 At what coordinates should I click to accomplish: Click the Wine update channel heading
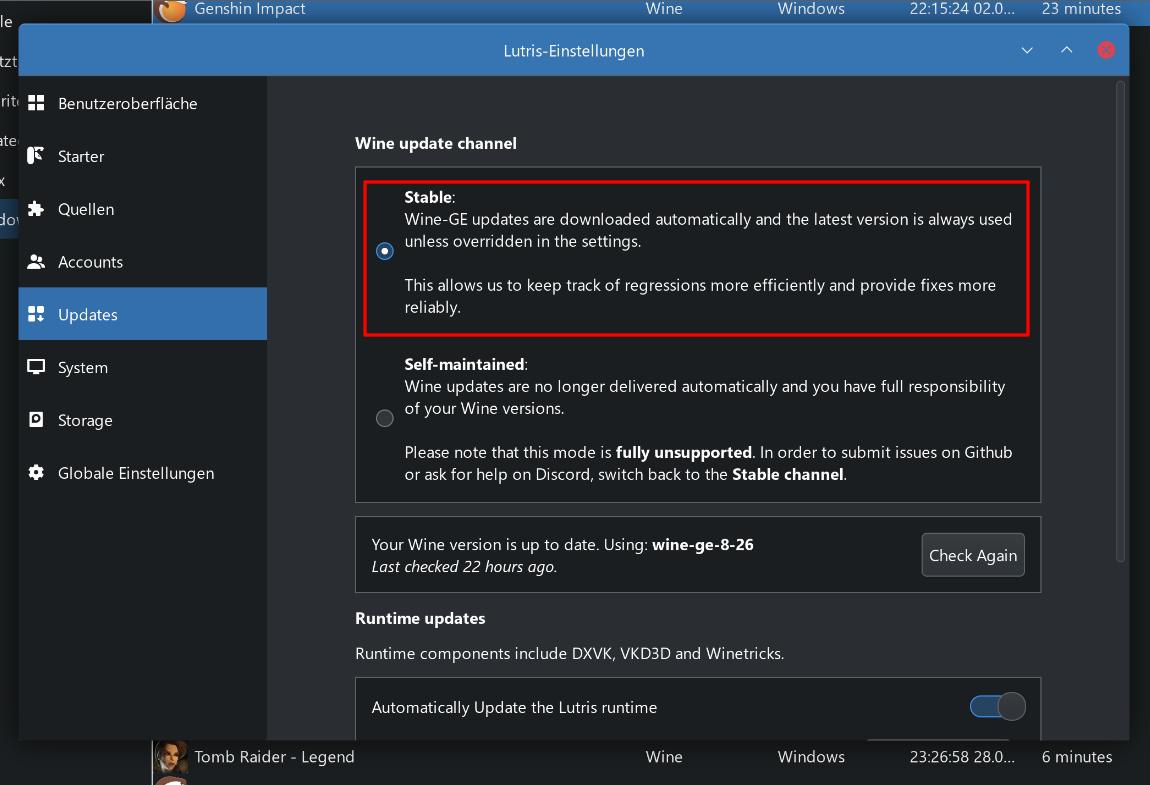click(436, 143)
